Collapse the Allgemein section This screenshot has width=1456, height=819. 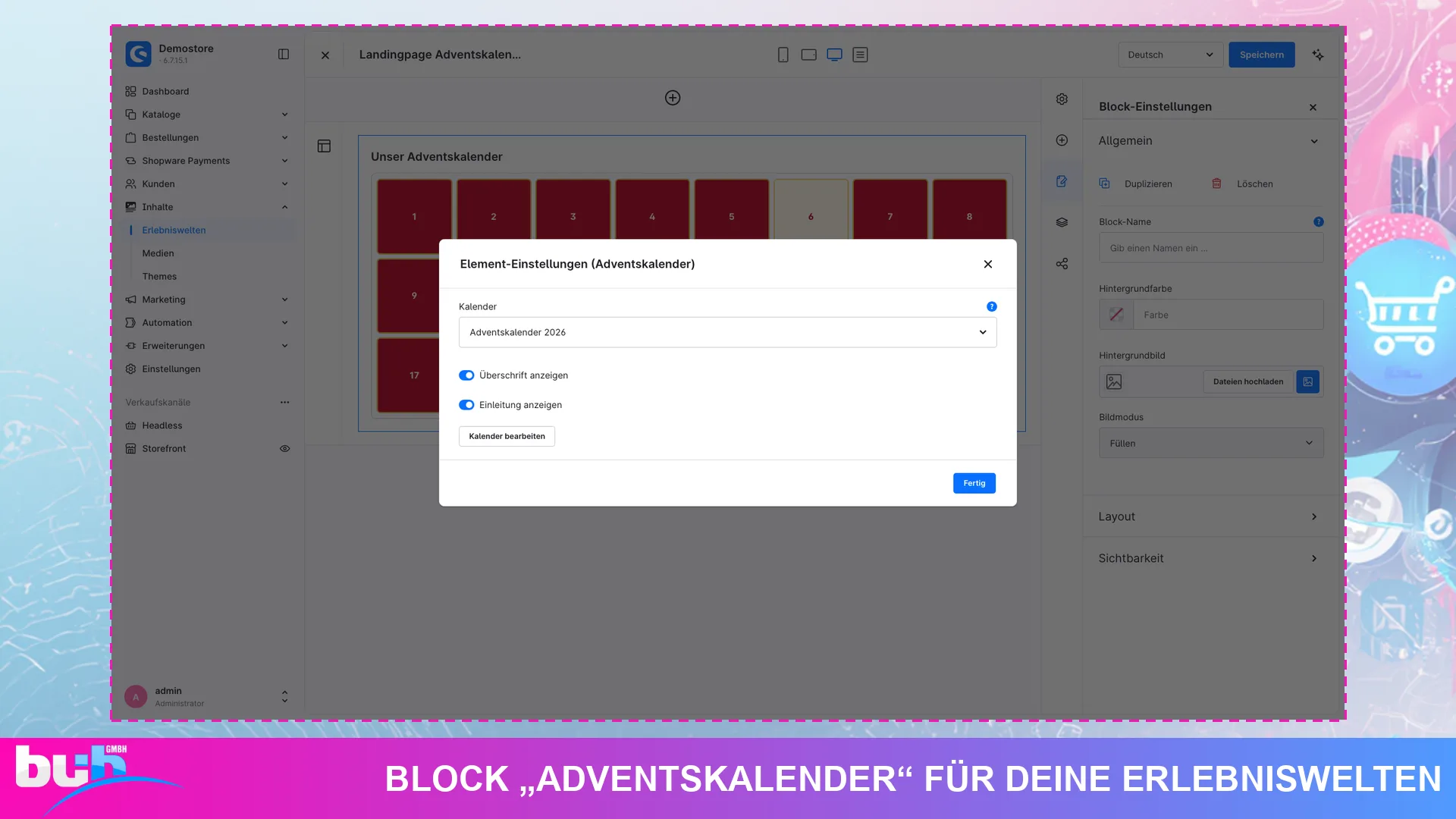[x=1211, y=141]
